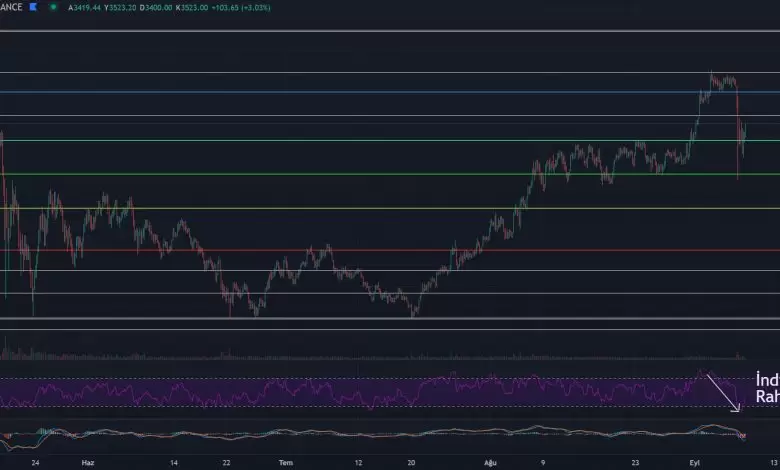Screen dimensions: 780x470
Task: Select the red horizontal support line
Action: [390, 250]
